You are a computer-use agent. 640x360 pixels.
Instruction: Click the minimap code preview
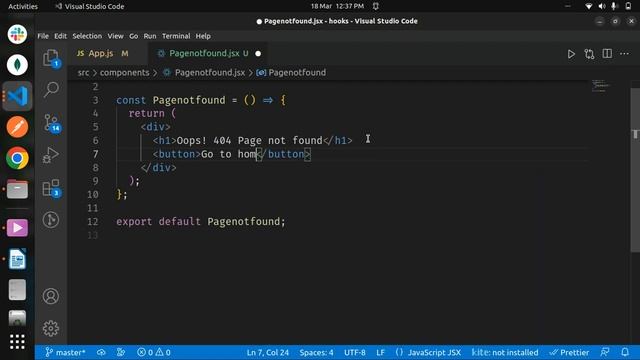(601, 86)
